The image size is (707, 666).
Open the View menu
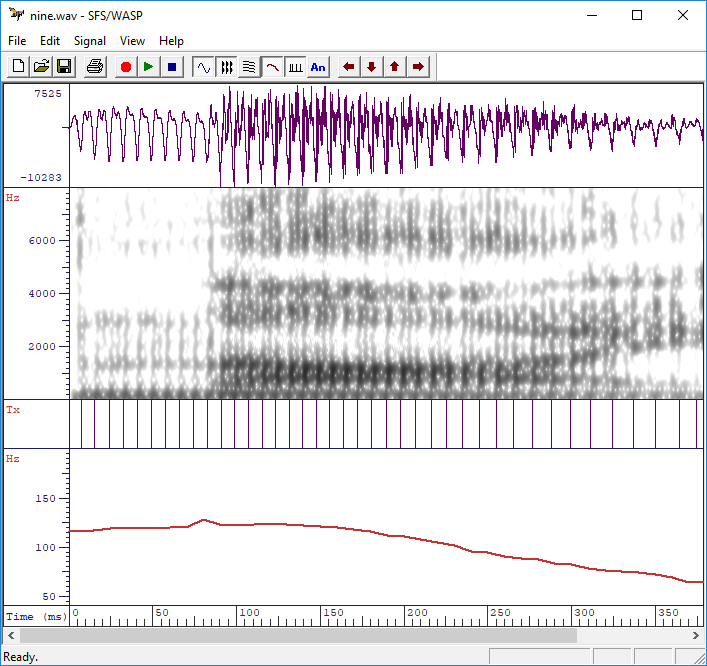(132, 41)
